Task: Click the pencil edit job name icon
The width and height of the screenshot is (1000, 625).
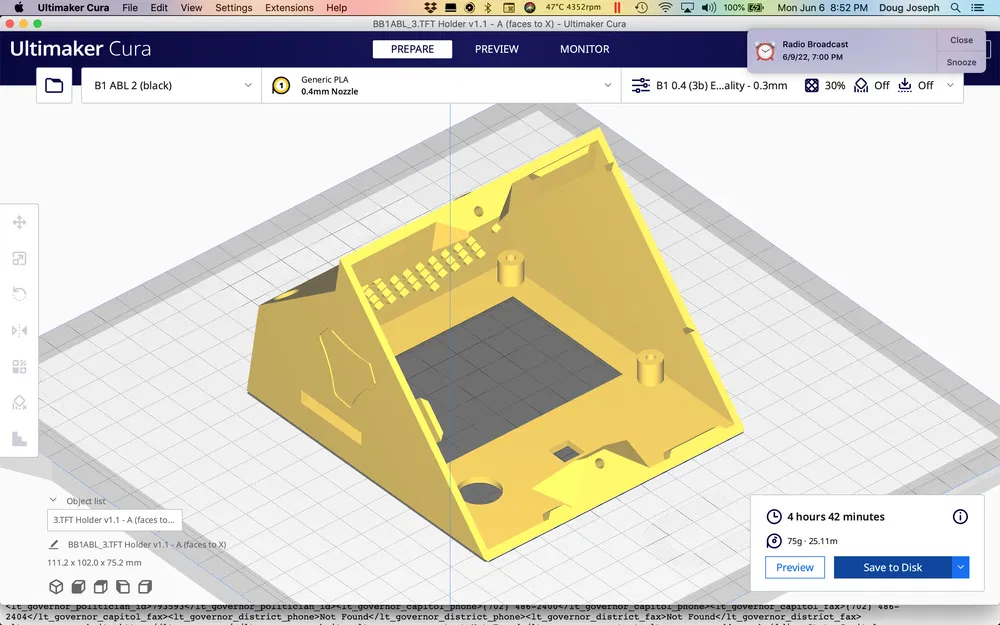Action: coord(54,544)
